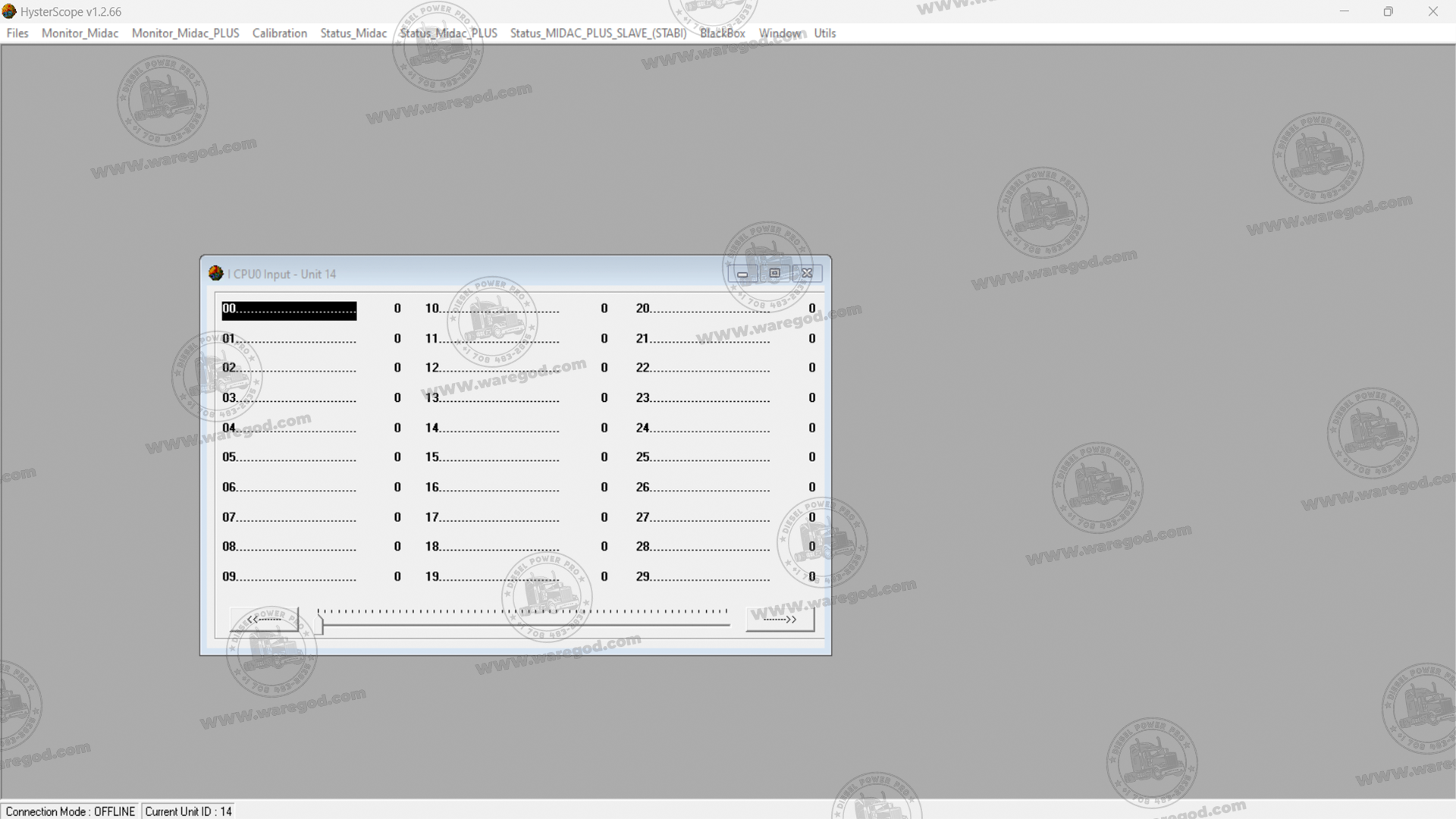
Task: Click the HysterScope app icon in title bar
Action: click(9, 11)
